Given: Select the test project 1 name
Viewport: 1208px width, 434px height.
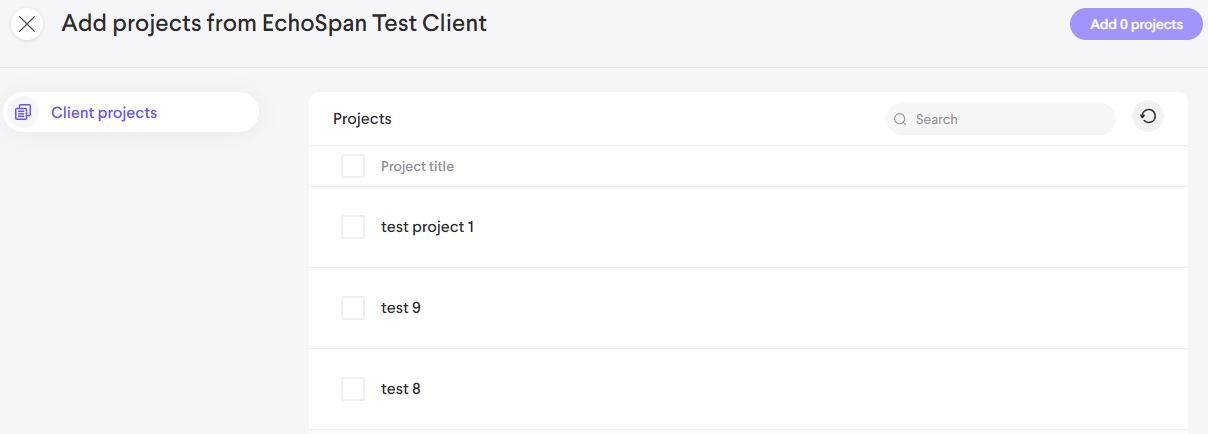Looking at the screenshot, I should click(x=427, y=227).
